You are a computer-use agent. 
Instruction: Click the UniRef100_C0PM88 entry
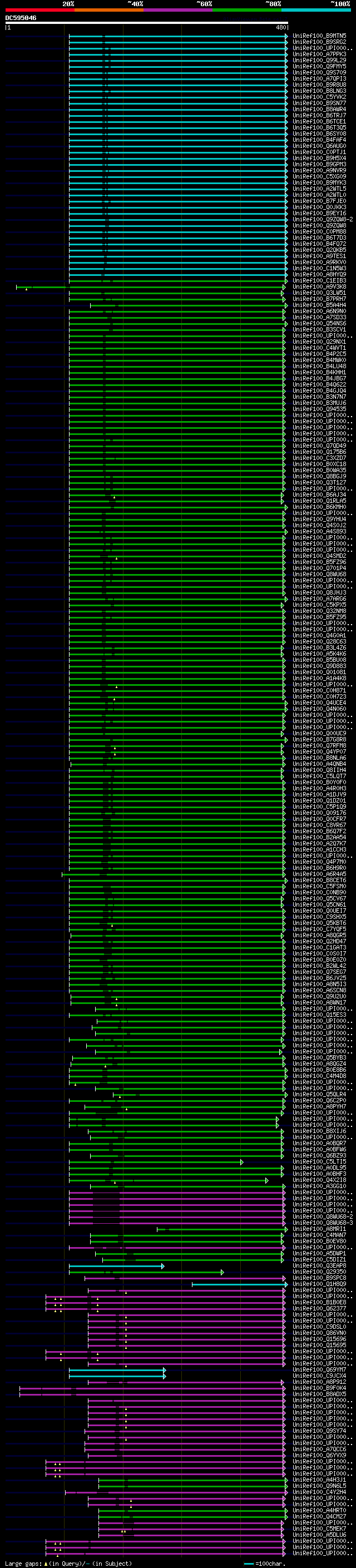click(319, 232)
